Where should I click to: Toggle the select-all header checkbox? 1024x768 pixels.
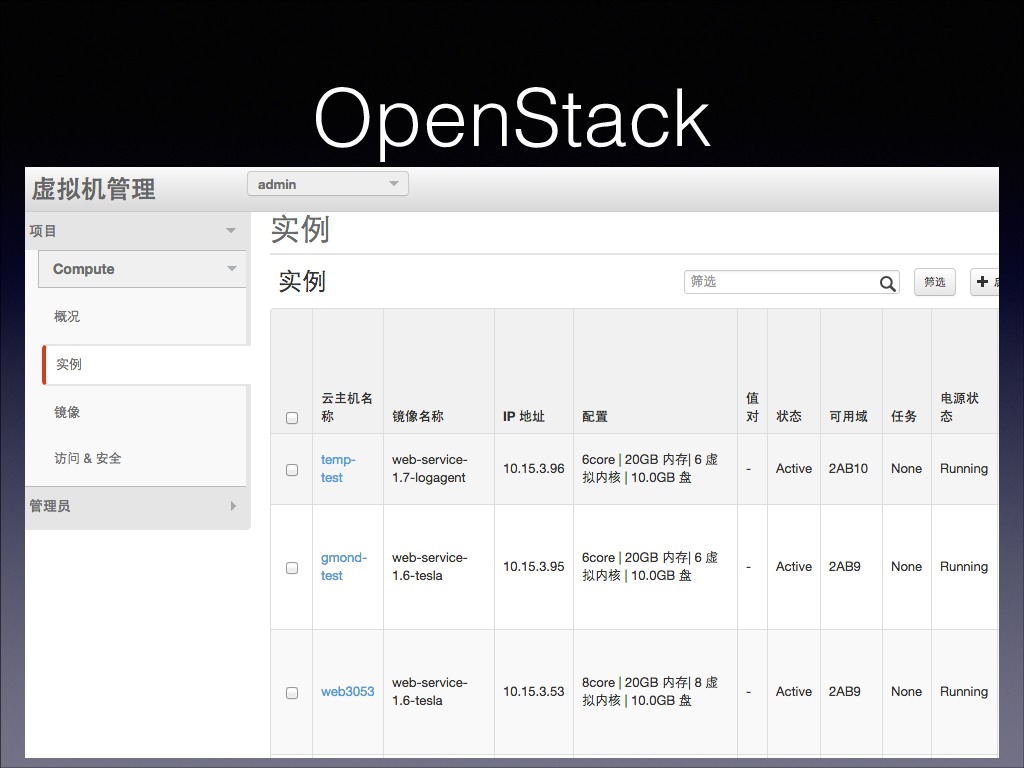point(292,418)
